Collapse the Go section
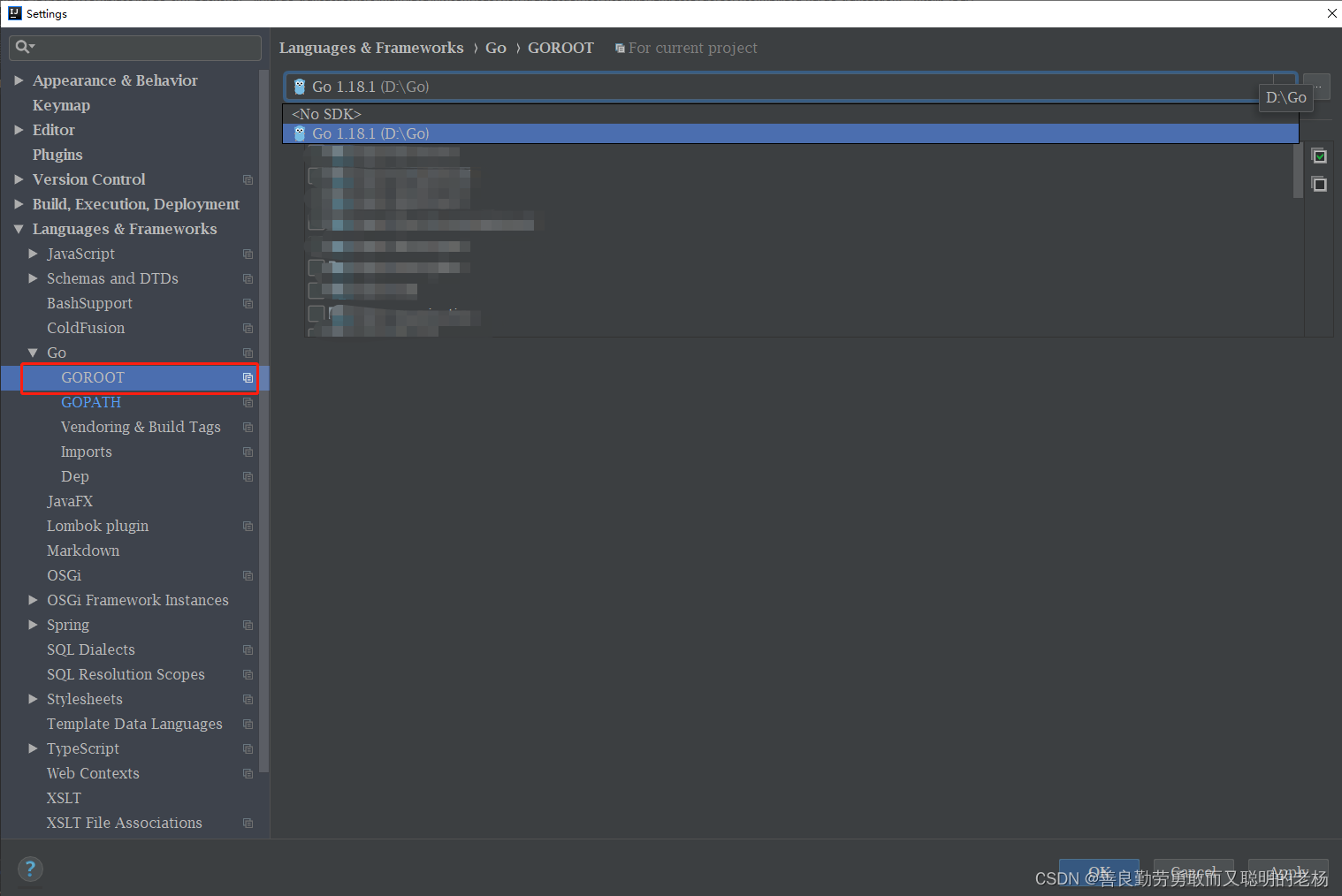The image size is (1342, 896). tap(33, 353)
